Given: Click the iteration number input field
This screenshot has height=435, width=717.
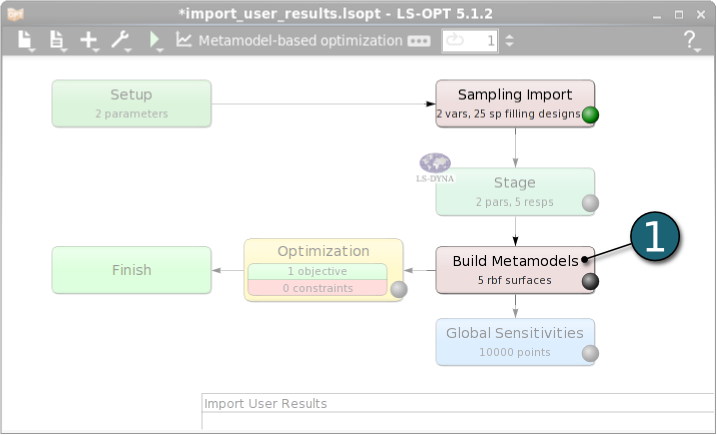Looking at the screenshot, I should coord(470,41).
